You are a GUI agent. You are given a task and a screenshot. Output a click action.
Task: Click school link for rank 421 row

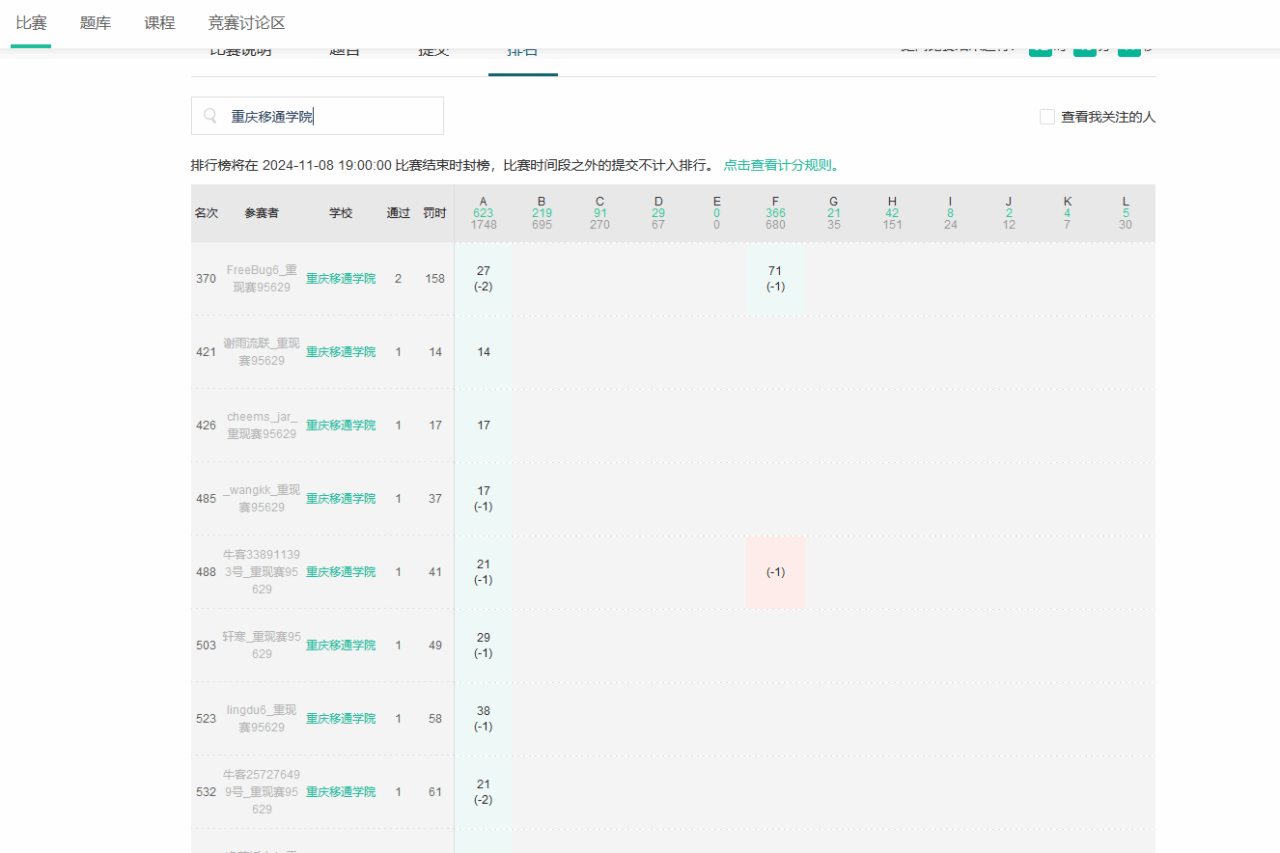(341, 352)
